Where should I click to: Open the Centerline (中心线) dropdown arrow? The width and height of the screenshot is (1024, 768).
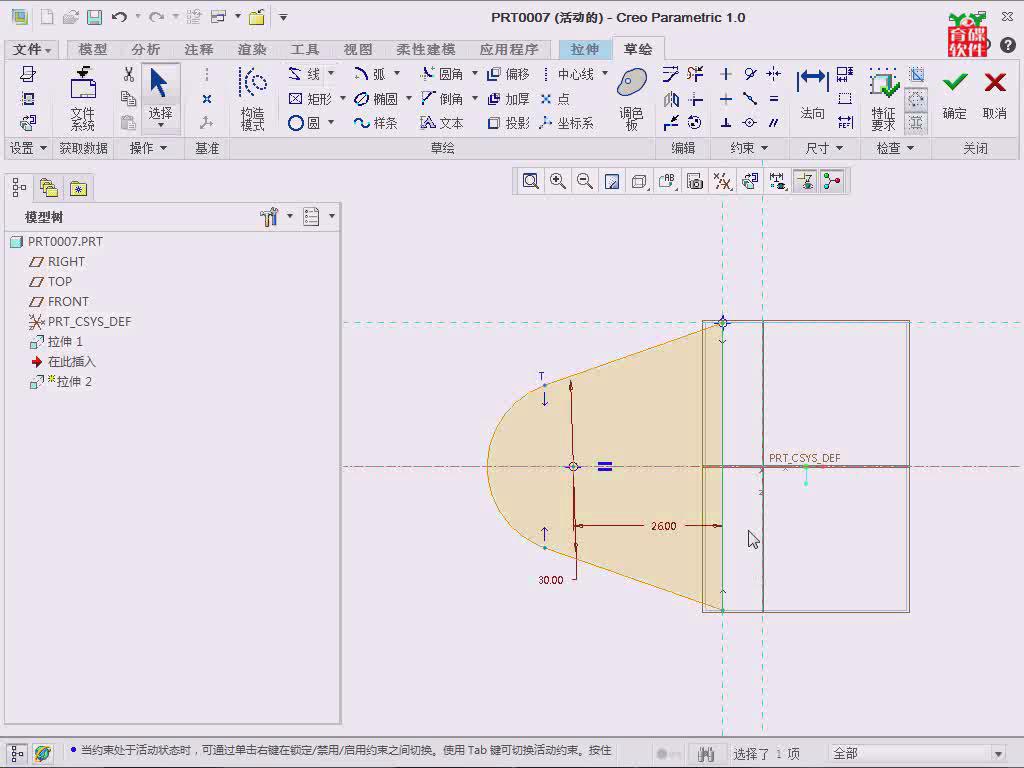[605, 73]
